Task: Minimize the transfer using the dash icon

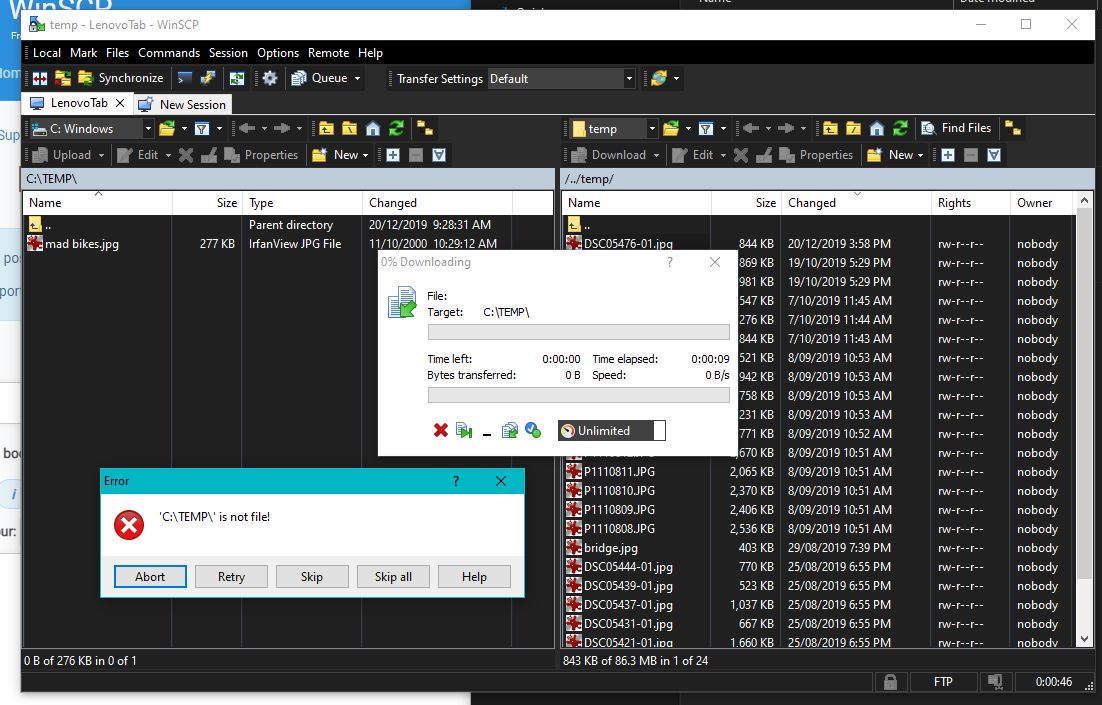Action: tap(487, 432)
